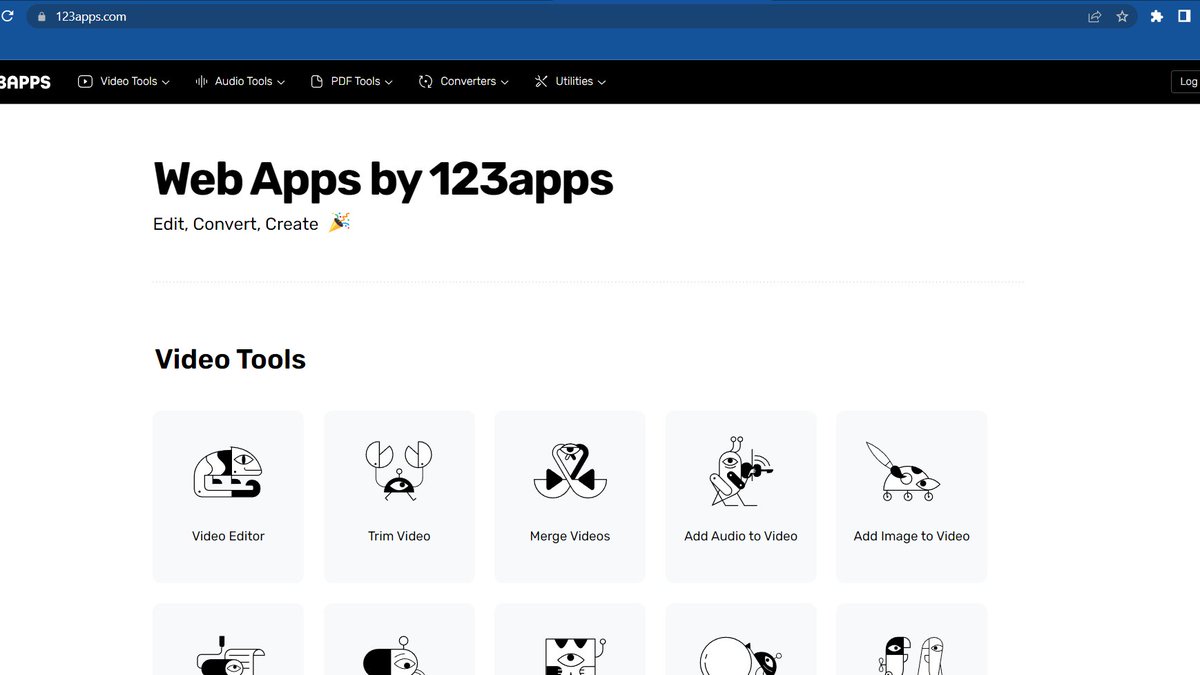The height and width of the screenshot is (675, 1200).
Task: Expand the Video Tools dropdown chevron
Action: coord(166,83)
